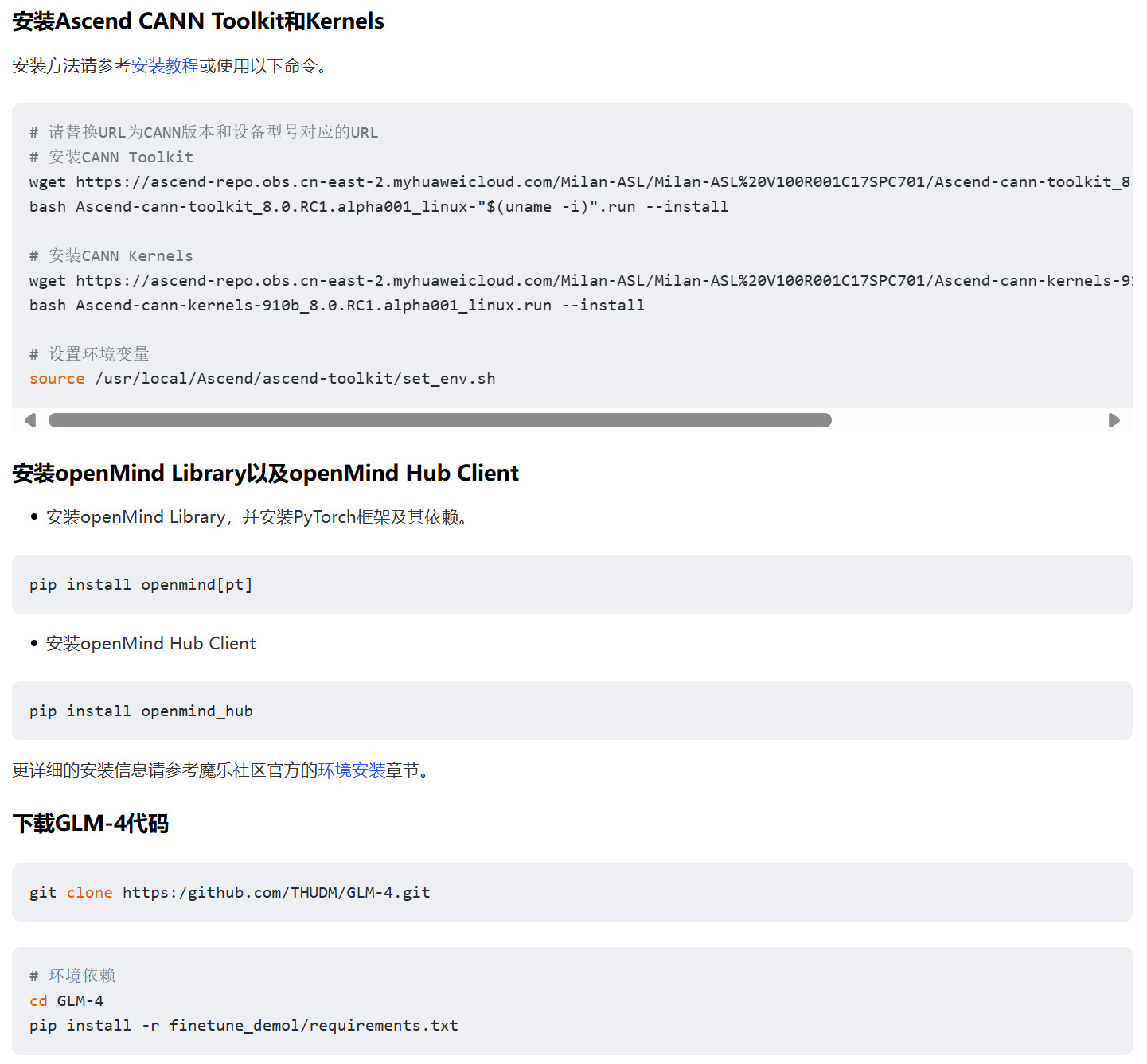The image size is (1147, 1064).
Task: Click the cd GLM-4 command line
Action: click(x=67, y=1001)
